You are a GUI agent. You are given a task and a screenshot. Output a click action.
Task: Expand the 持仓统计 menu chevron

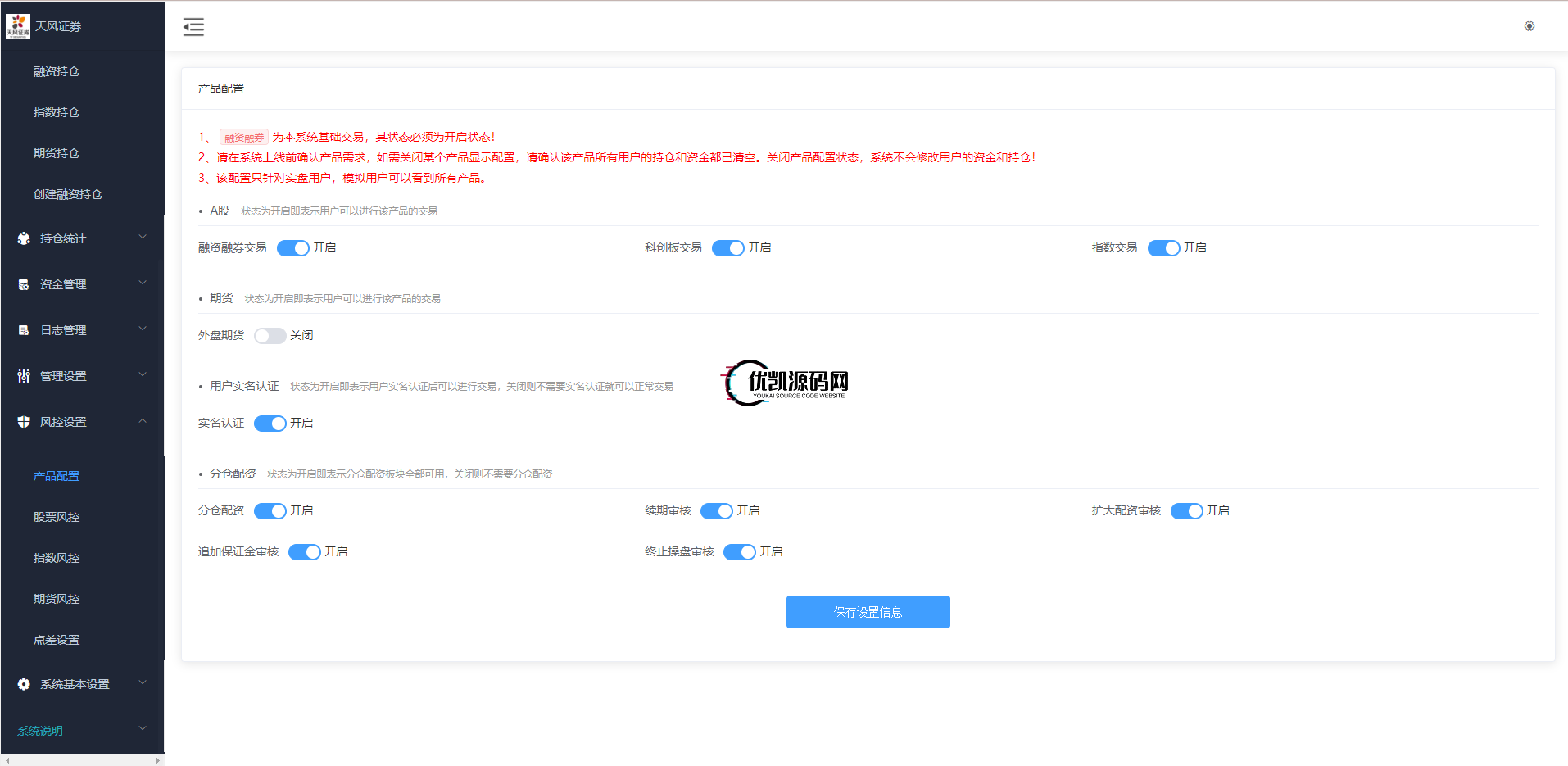tap(143, 238)
